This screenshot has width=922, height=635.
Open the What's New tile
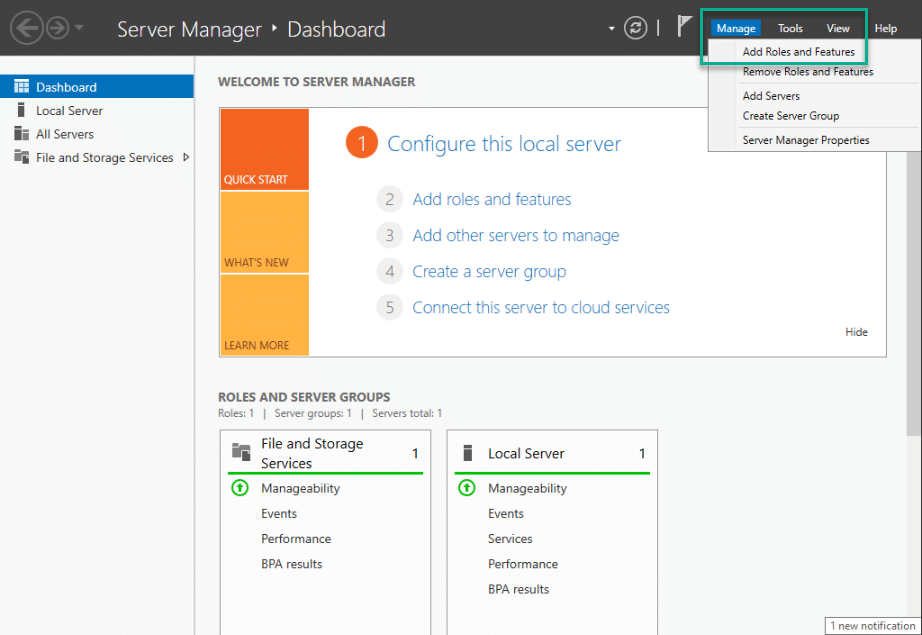[x=265, y=233]
